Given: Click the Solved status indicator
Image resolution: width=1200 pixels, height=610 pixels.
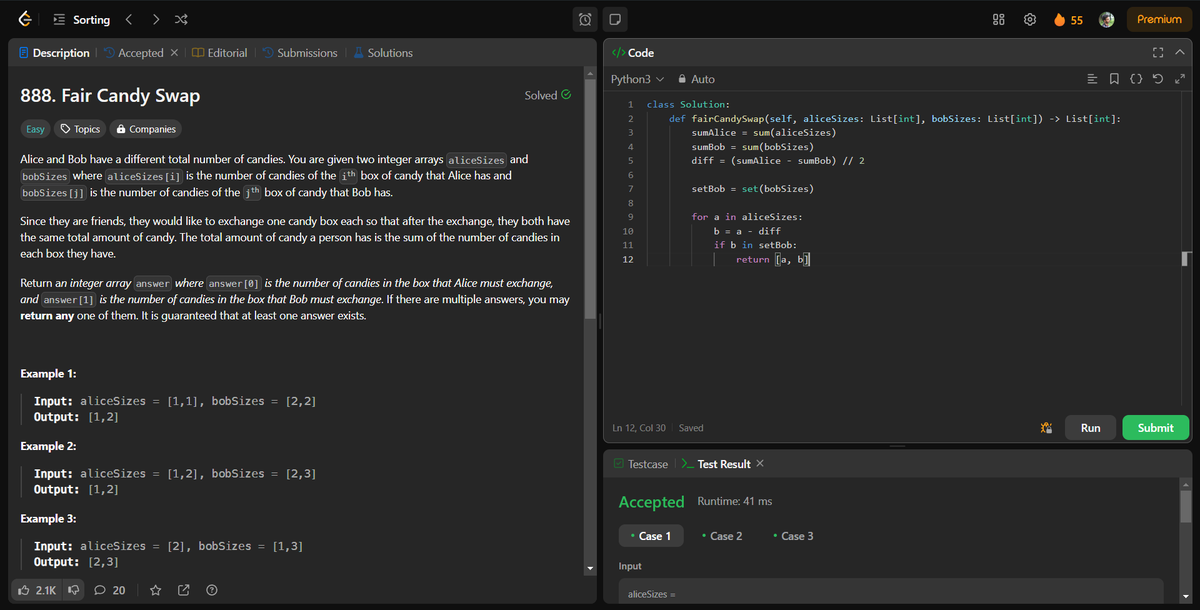Looking at the screenshot, I should click(548, 95).
